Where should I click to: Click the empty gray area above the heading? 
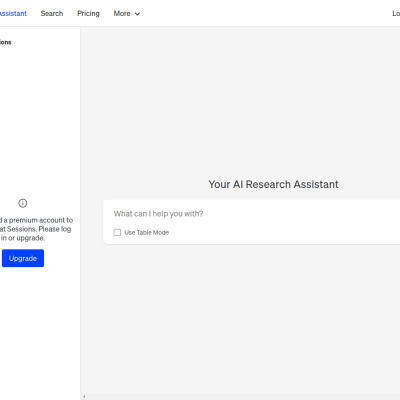(x=240, y=100)
